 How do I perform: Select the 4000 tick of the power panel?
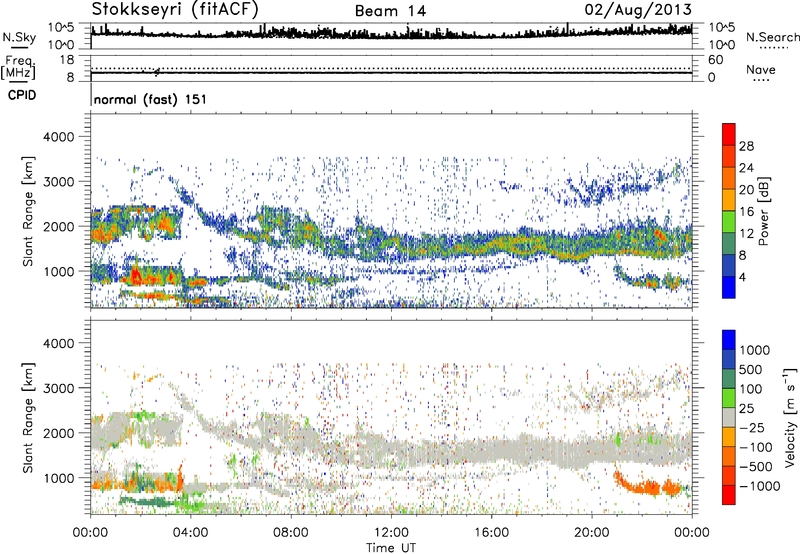point(58,137)
